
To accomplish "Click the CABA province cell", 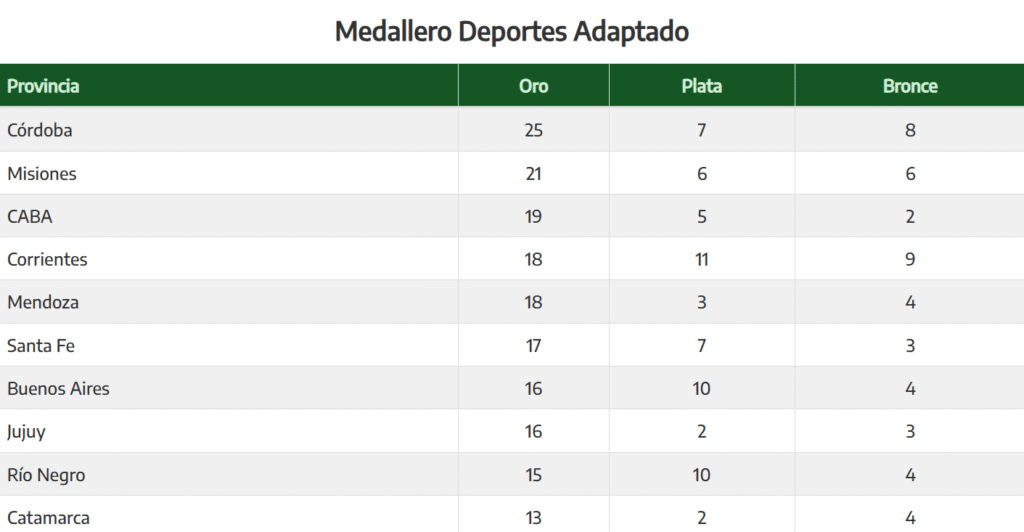I will [30, 217].
